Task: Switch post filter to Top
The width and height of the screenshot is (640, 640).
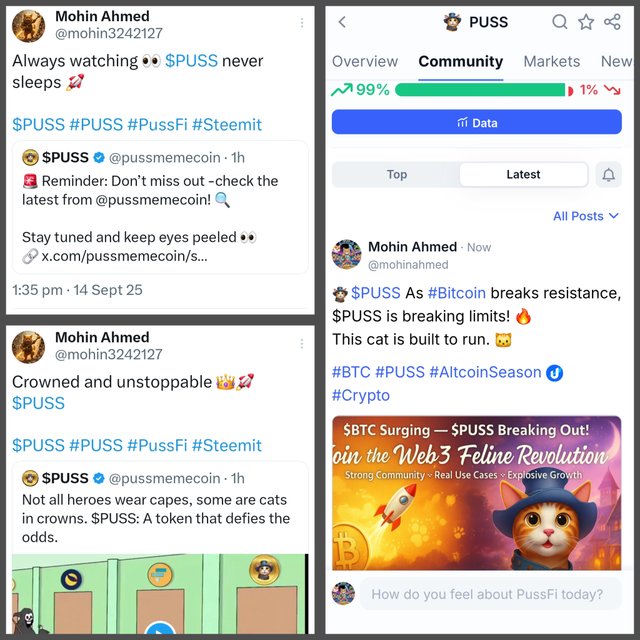Action: click(x=397, y=175)
